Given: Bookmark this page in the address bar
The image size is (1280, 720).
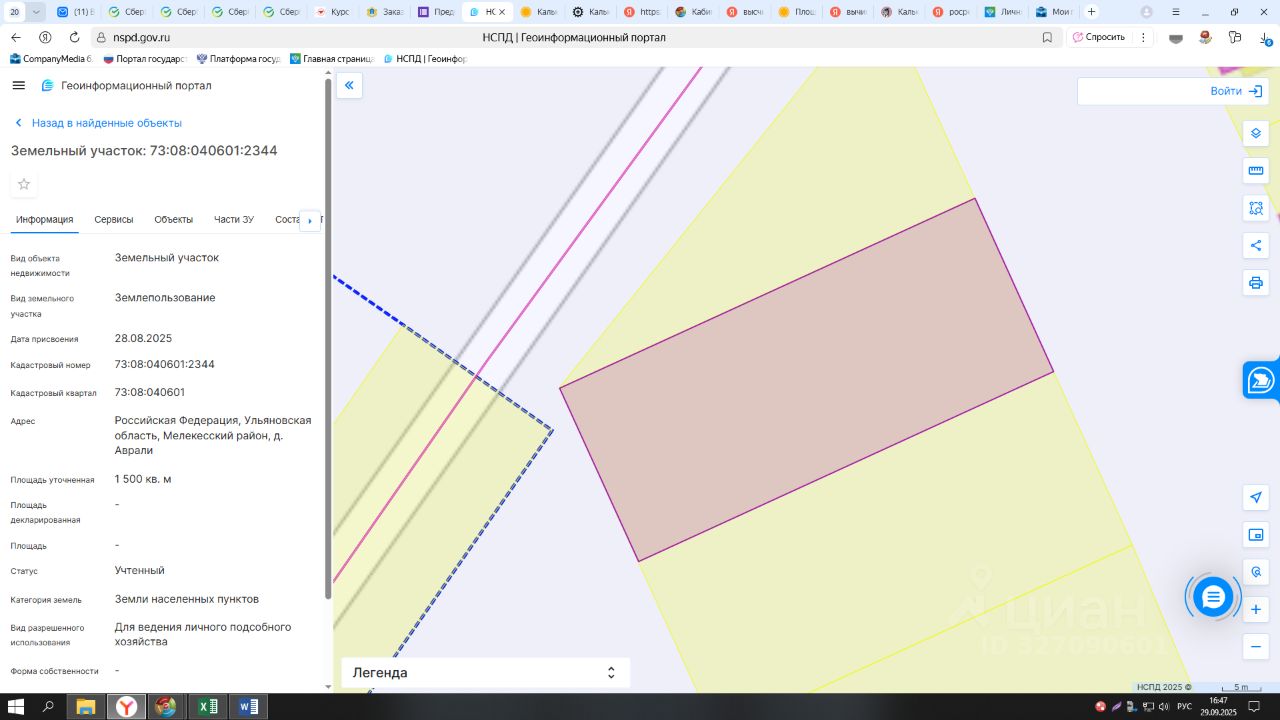Looking at the screenshot, I should tap(1047, 37).
